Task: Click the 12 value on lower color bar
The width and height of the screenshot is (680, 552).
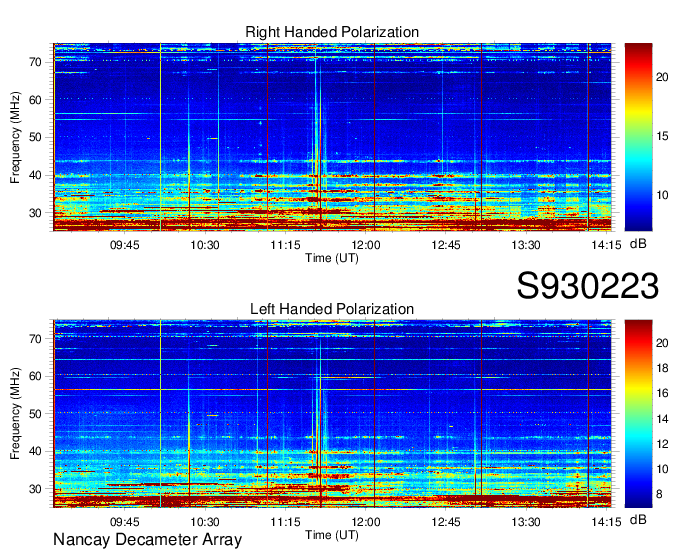Action: coord(662,444)
